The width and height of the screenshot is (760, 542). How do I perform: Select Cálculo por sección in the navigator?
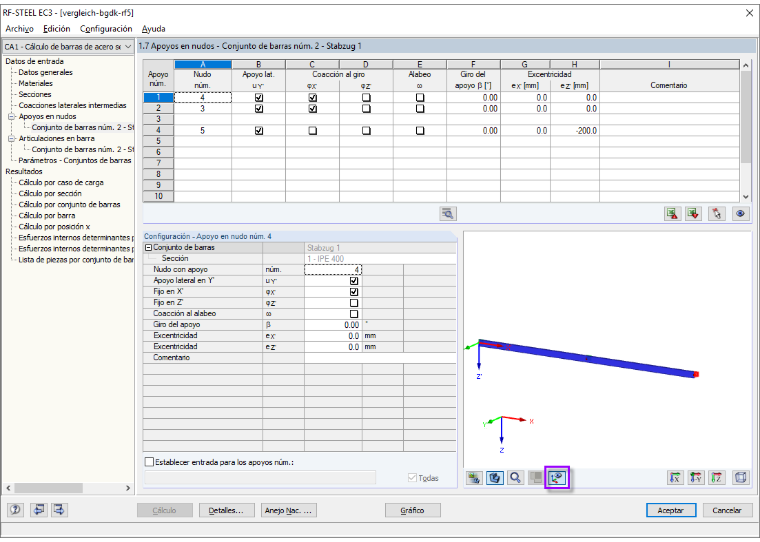coord(50,193)
